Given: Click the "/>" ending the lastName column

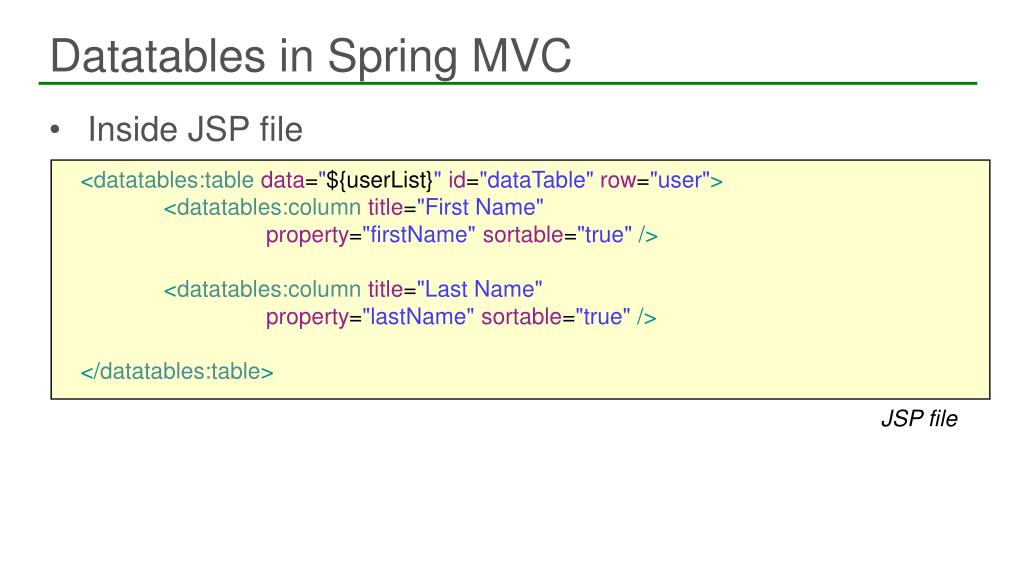Looking at the screenshot, I should [647, 317].
